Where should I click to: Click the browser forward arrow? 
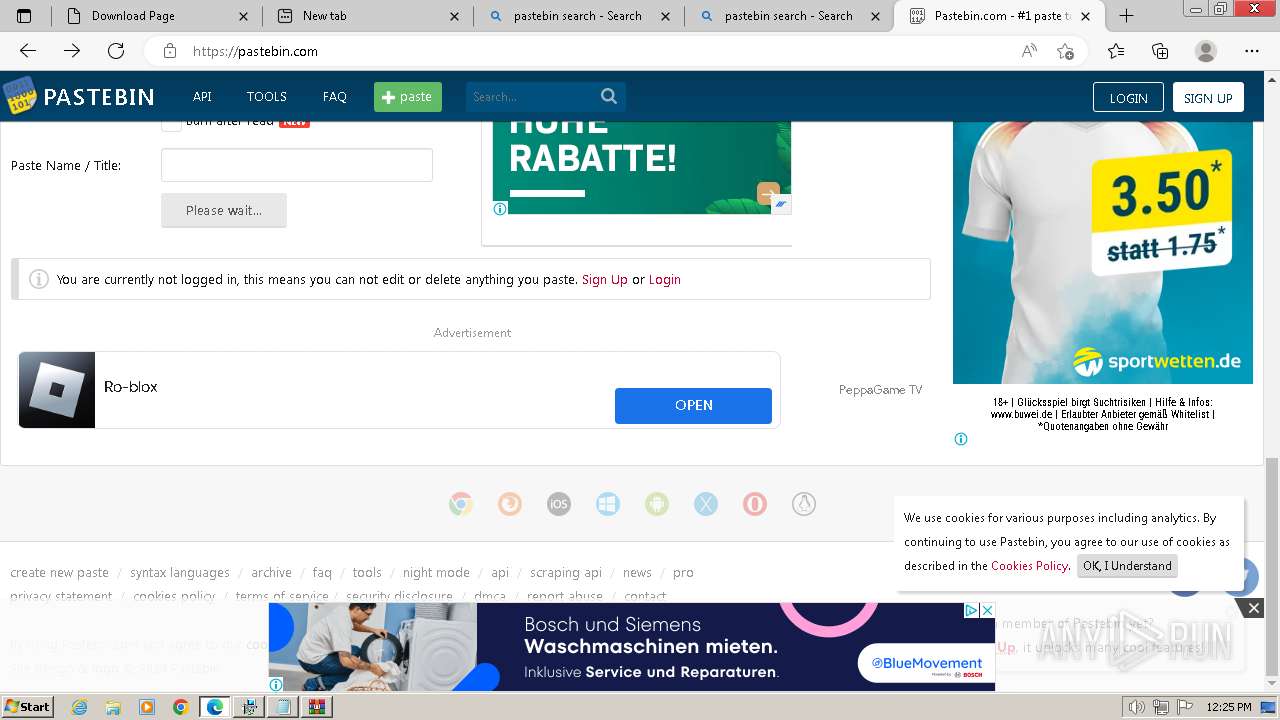72,51
